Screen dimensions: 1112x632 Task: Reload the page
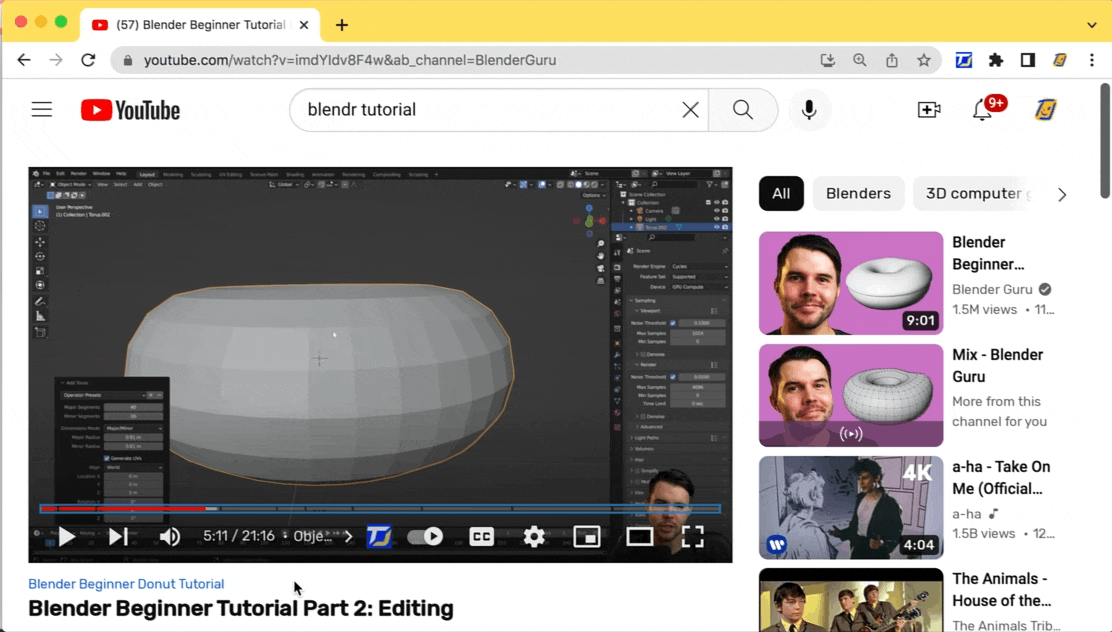coord(88,60)
